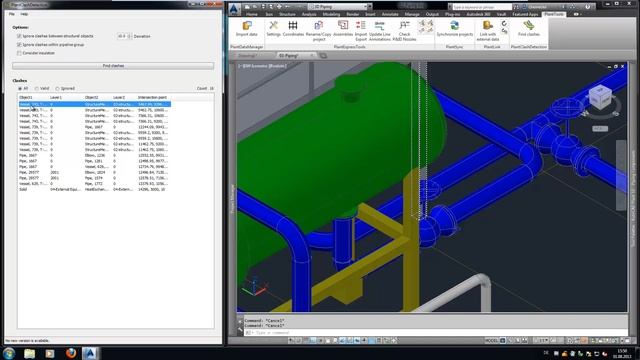
Task: Select the highlighted first Vessel clash row
Action: pyautogui.click(x=95, y=104)
